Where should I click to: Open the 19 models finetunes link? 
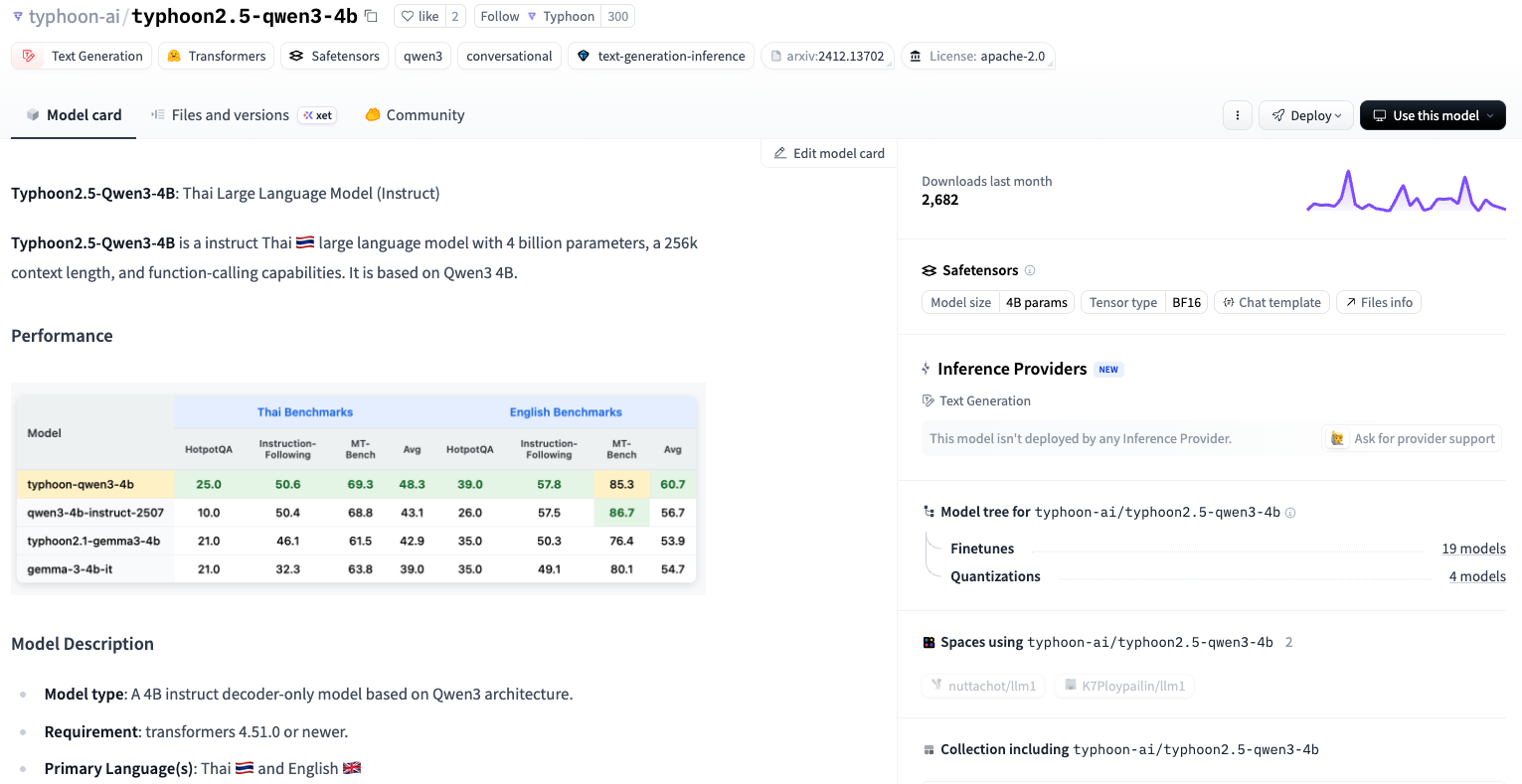tap(1473, 549)
